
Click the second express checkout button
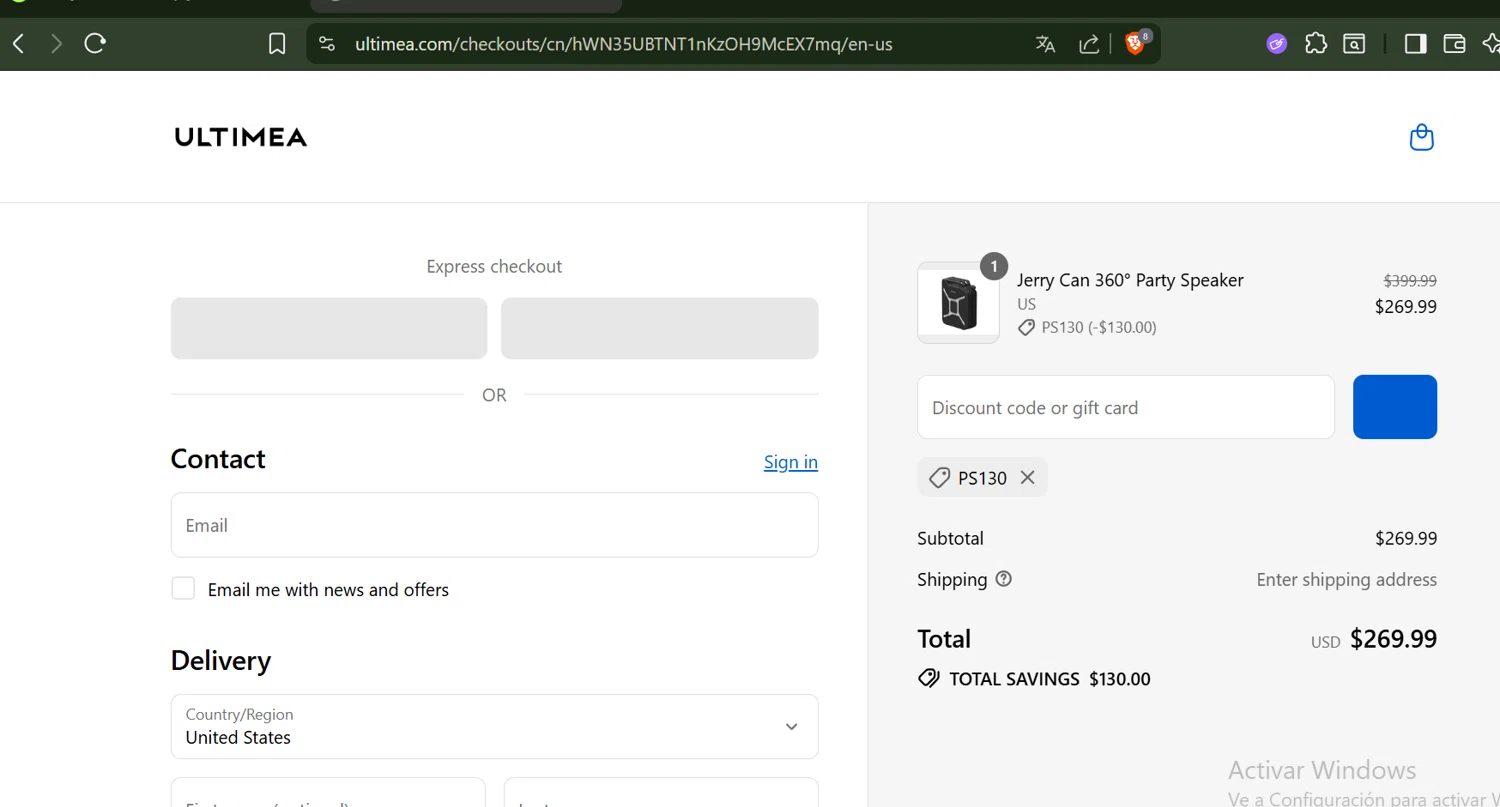point(660,328)
